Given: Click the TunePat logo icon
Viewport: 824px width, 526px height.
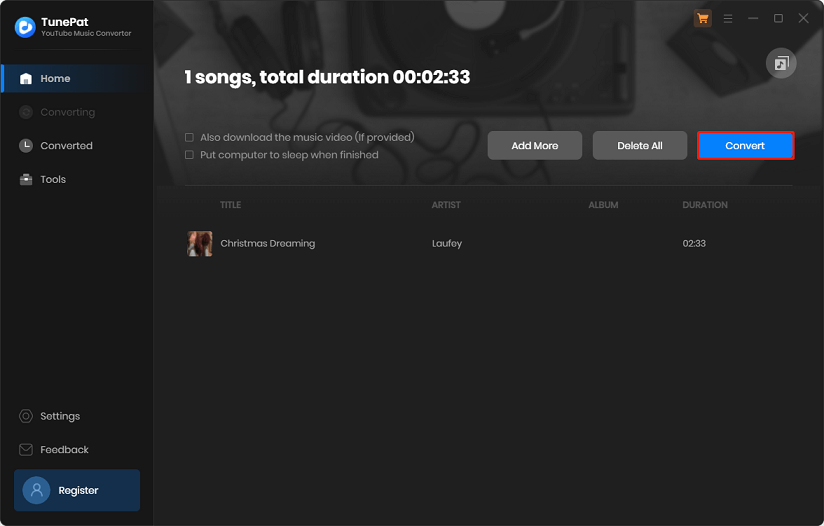Looking at the screenshot, I should point(25,27).
